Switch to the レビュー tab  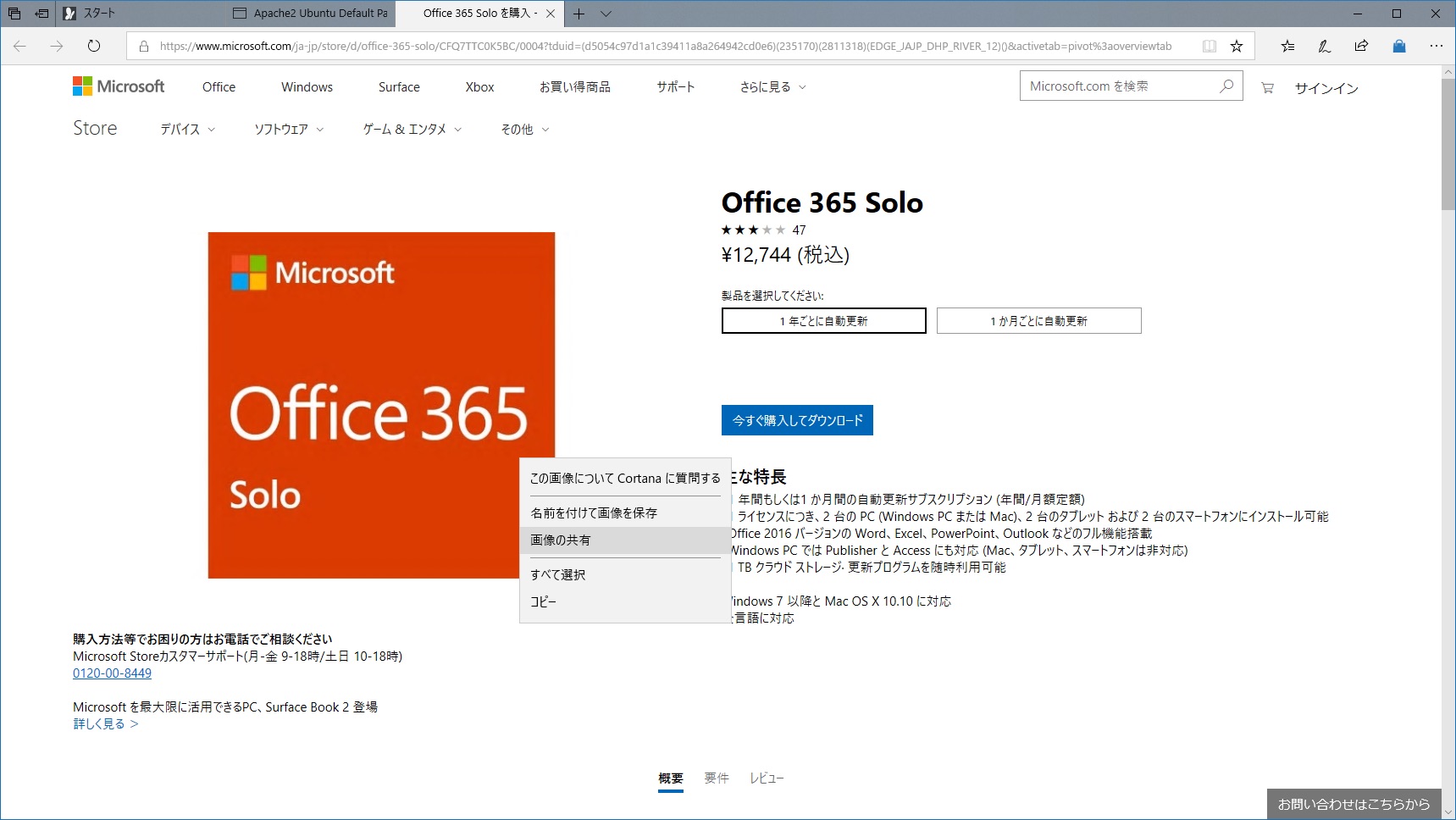click(x=767, y=778)
